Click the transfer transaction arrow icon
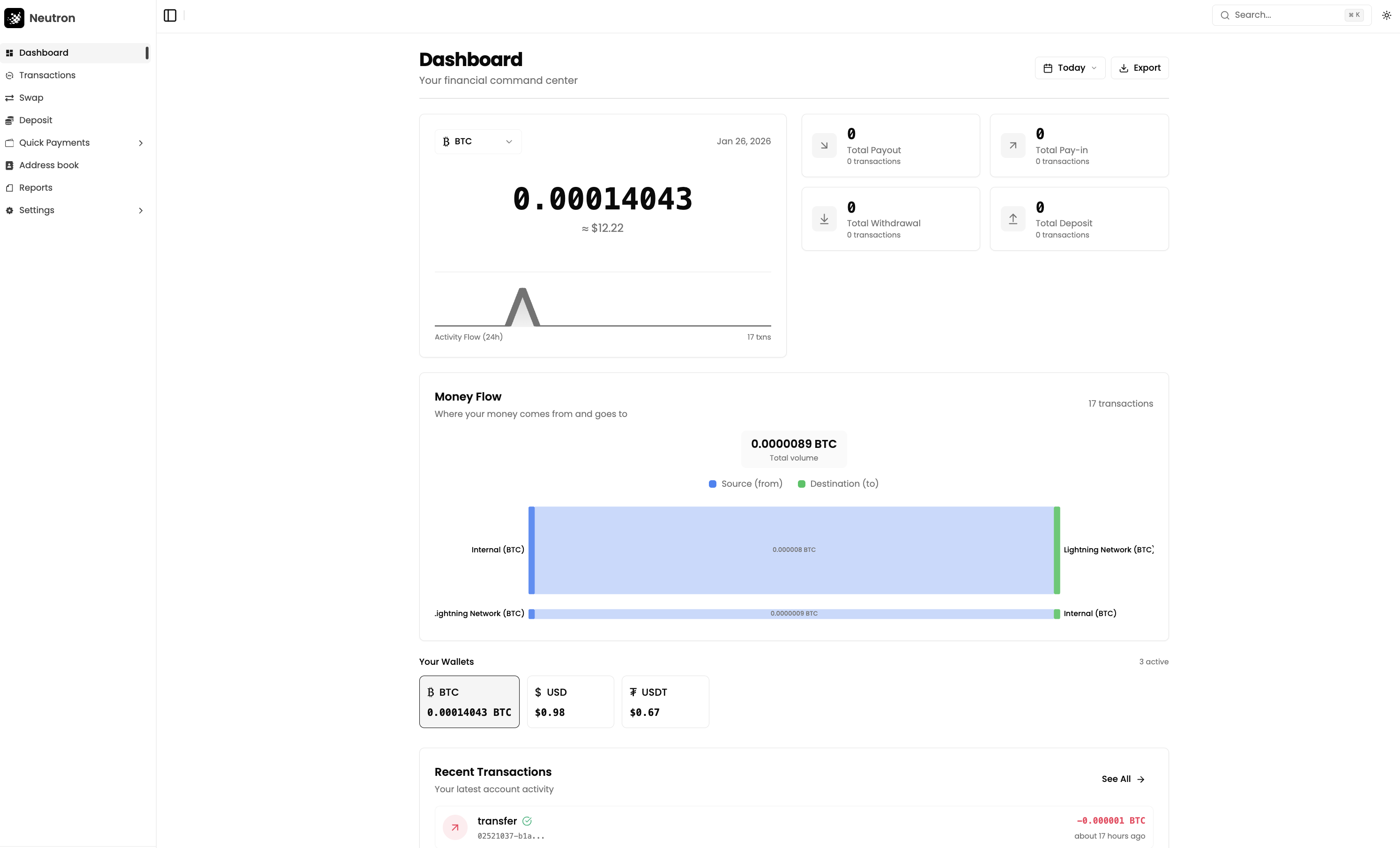This screenshot has width=1400, height=848. coord(454,827)
